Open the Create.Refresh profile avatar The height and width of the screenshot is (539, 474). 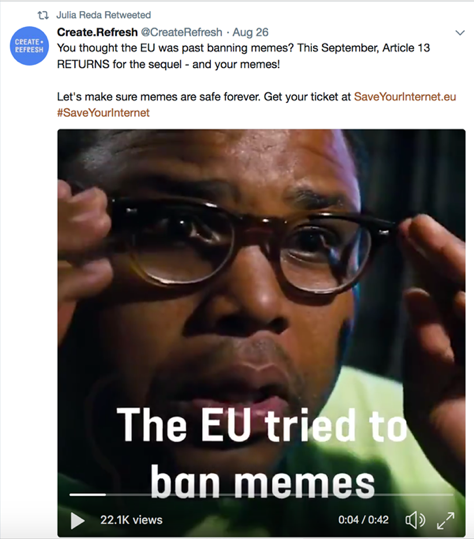pyautogui.click(x=29, y=46)
